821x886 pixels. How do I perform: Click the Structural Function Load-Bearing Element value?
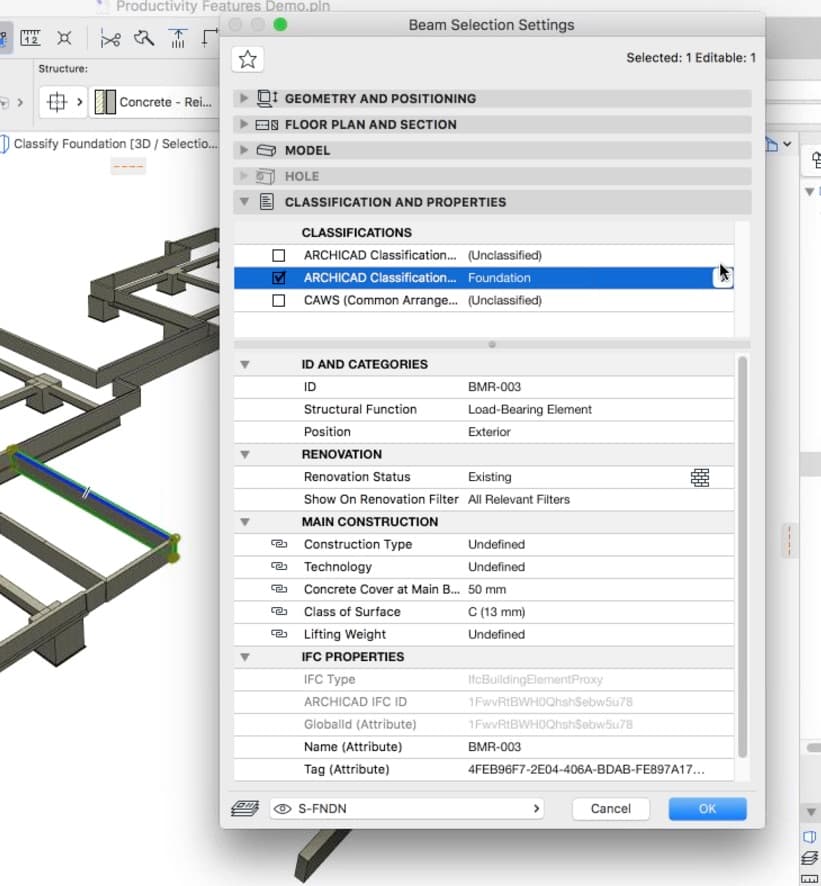529,410
